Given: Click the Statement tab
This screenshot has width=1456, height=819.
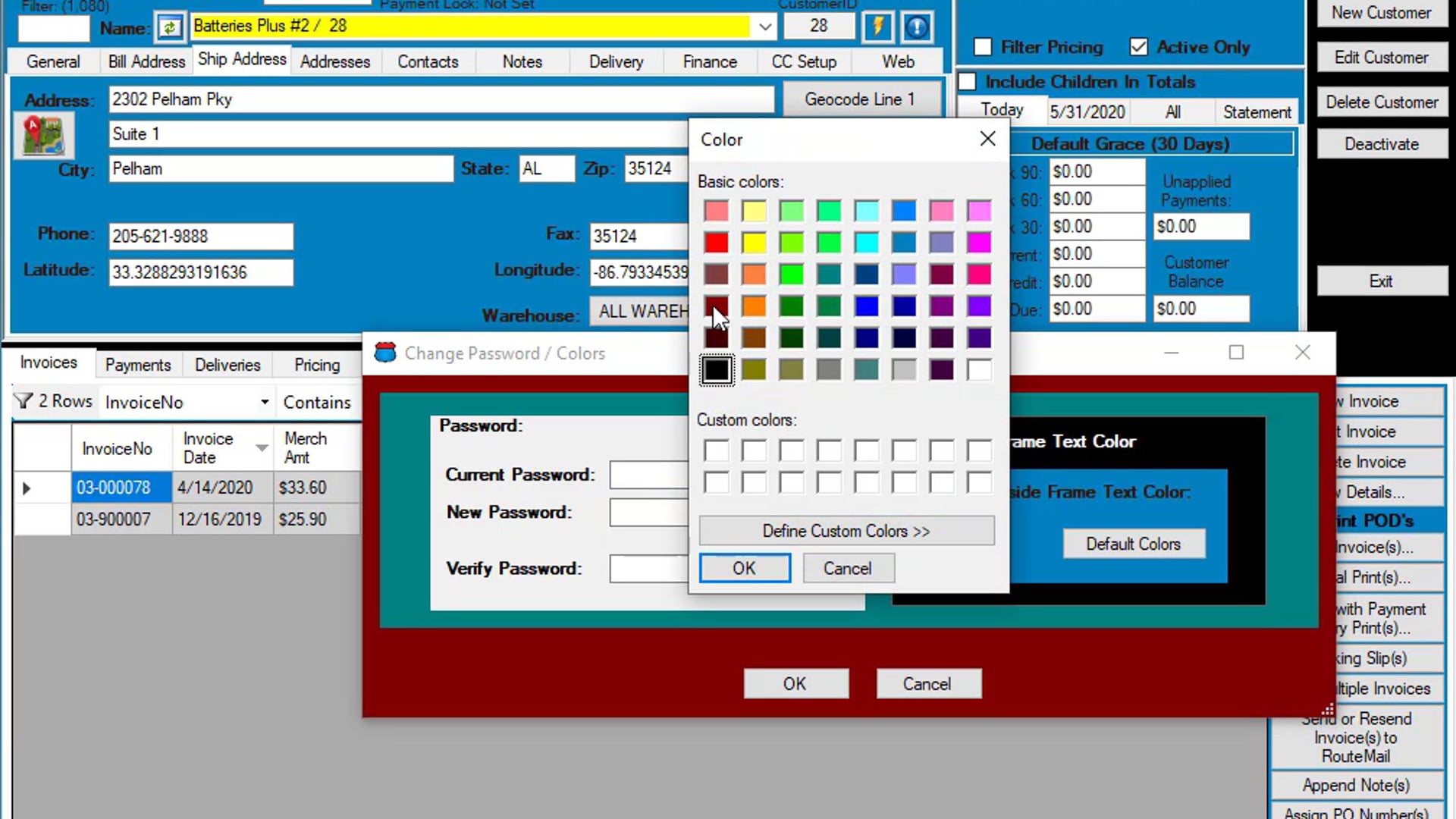Looking at the screenshot, I should (1257, 112).
